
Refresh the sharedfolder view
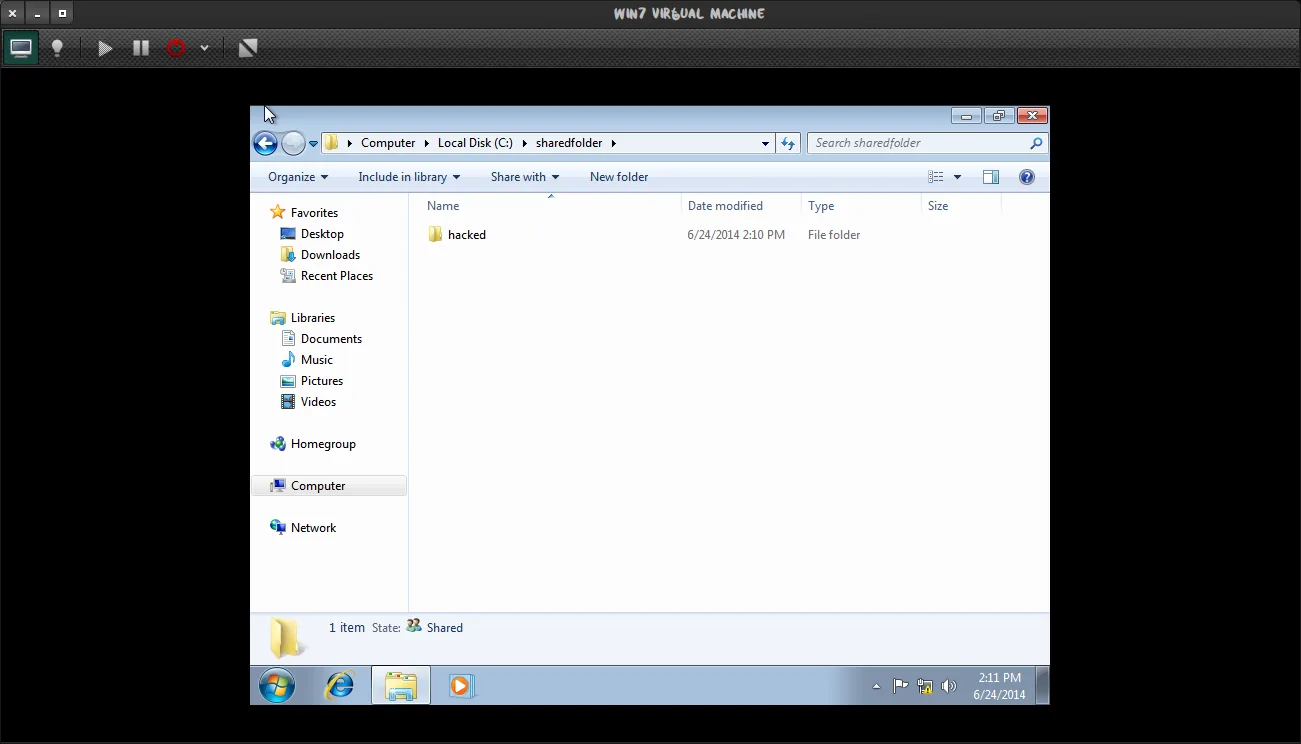click(788, 143)
